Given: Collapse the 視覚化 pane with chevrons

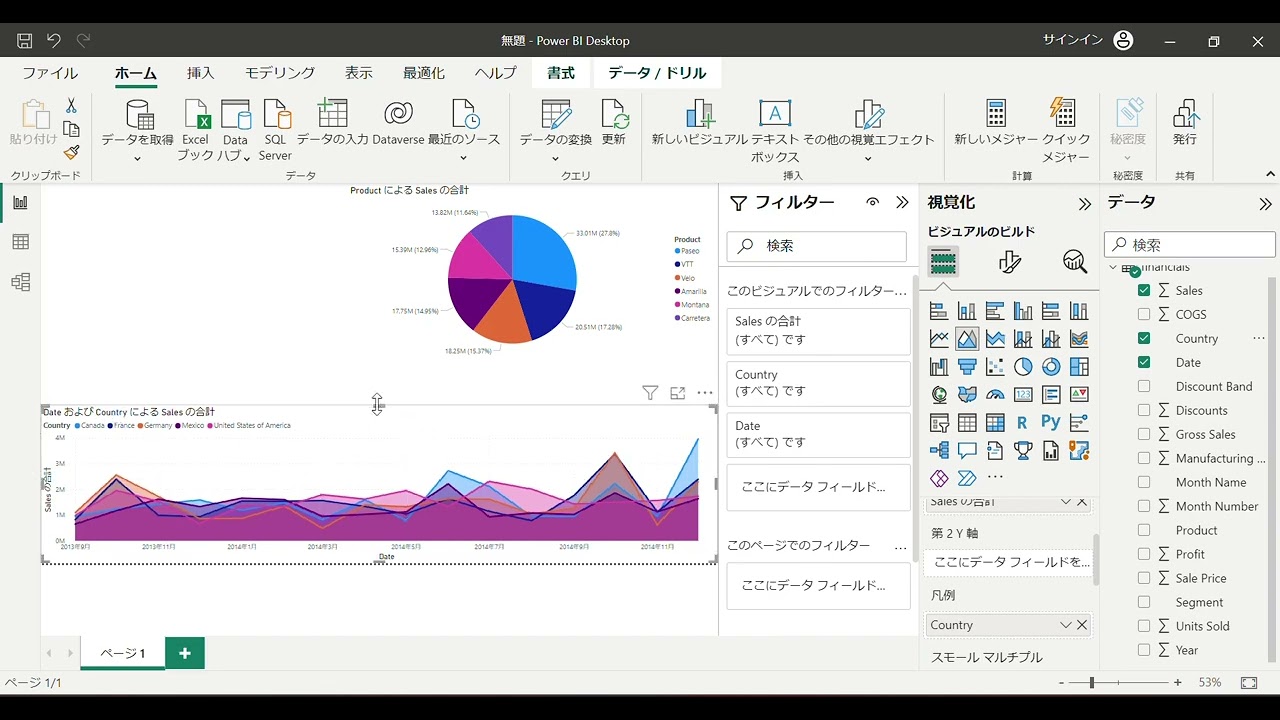Looking at the screenshot, I should (1084, 204).
